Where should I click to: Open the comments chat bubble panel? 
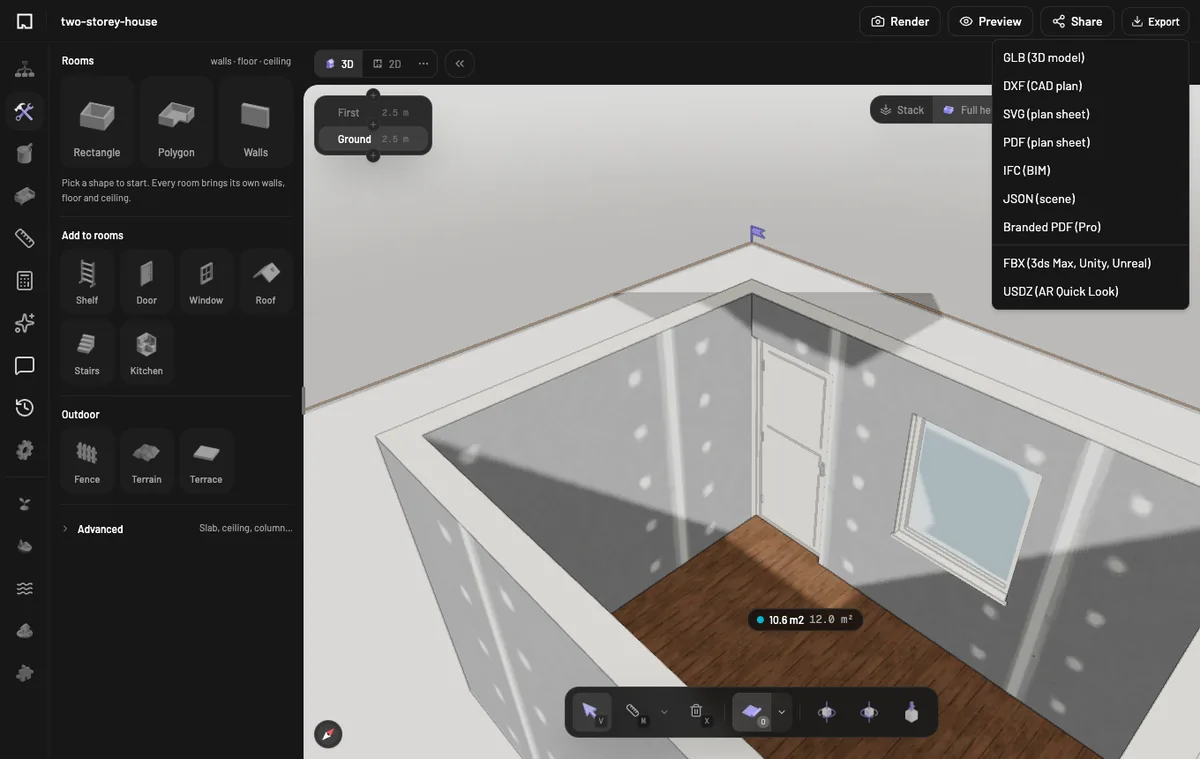tap(25, 365)
